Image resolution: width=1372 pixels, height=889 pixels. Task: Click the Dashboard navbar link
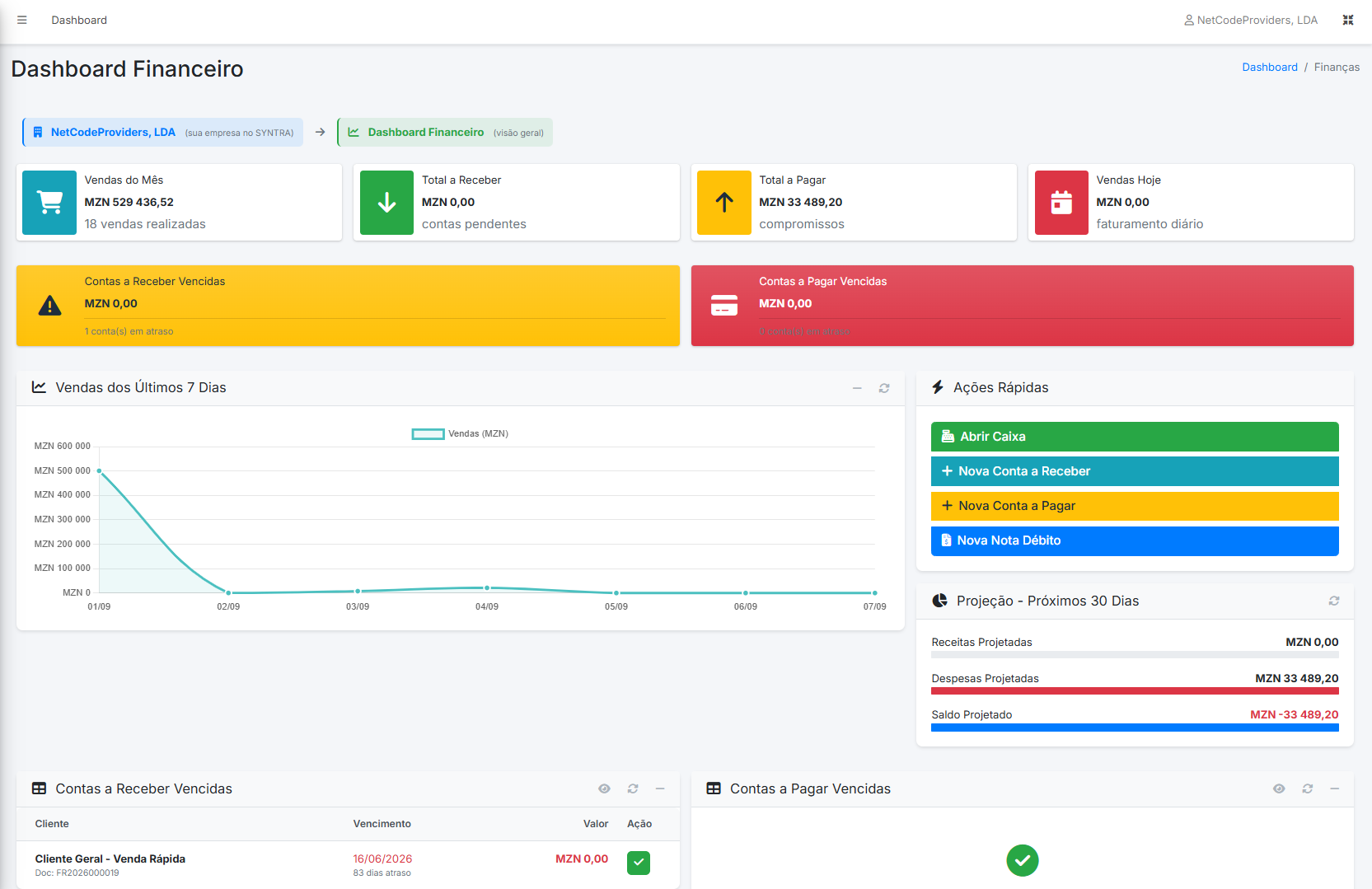click(x=79, y=20)
